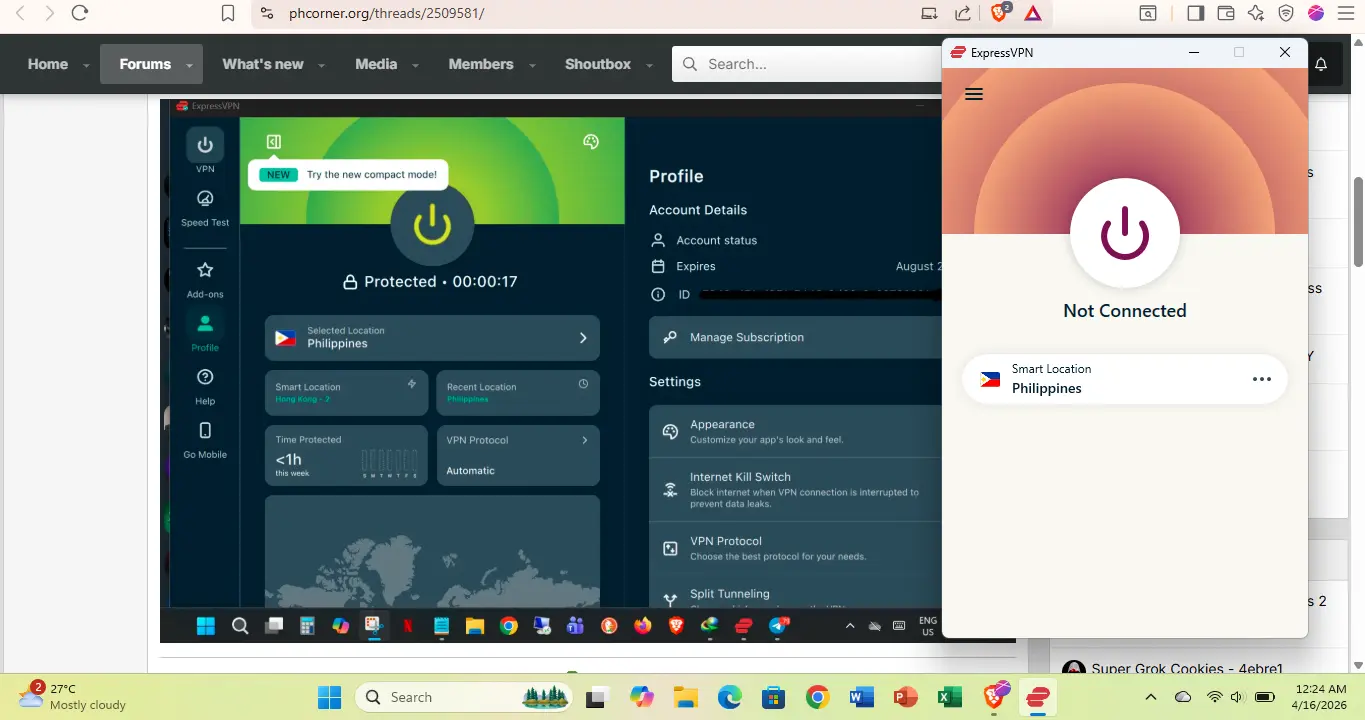Open the browser profile avatar

tap(1316, 13)
